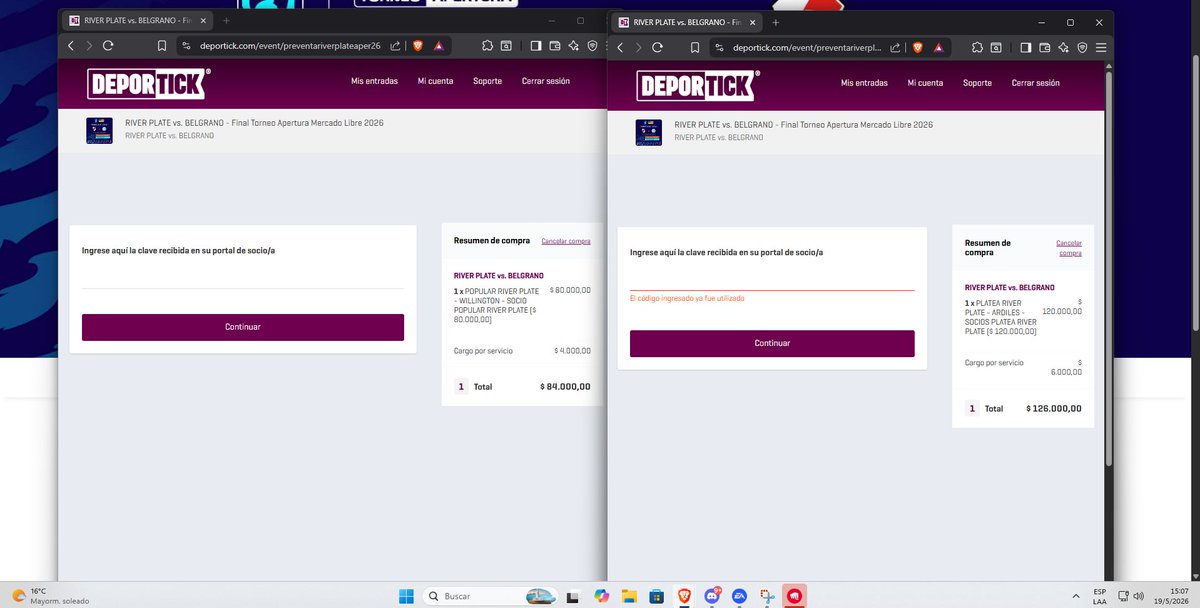Open site settings icon in left window address bar
The height and width of the screenshot is (608, 1200).
[x=186, y=45]
